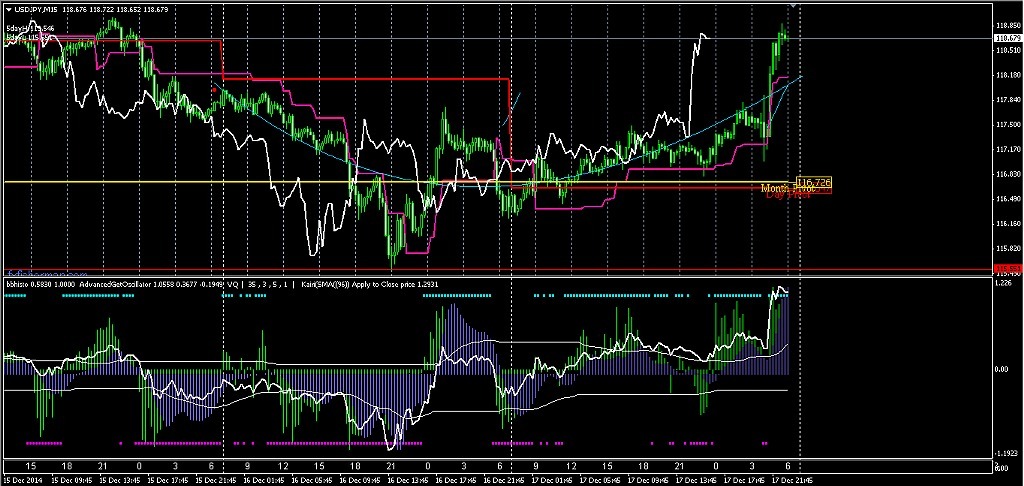Click the chart shift marker on the top edge
Viewport: 1024px width, 486px height.
coord(795,5)
